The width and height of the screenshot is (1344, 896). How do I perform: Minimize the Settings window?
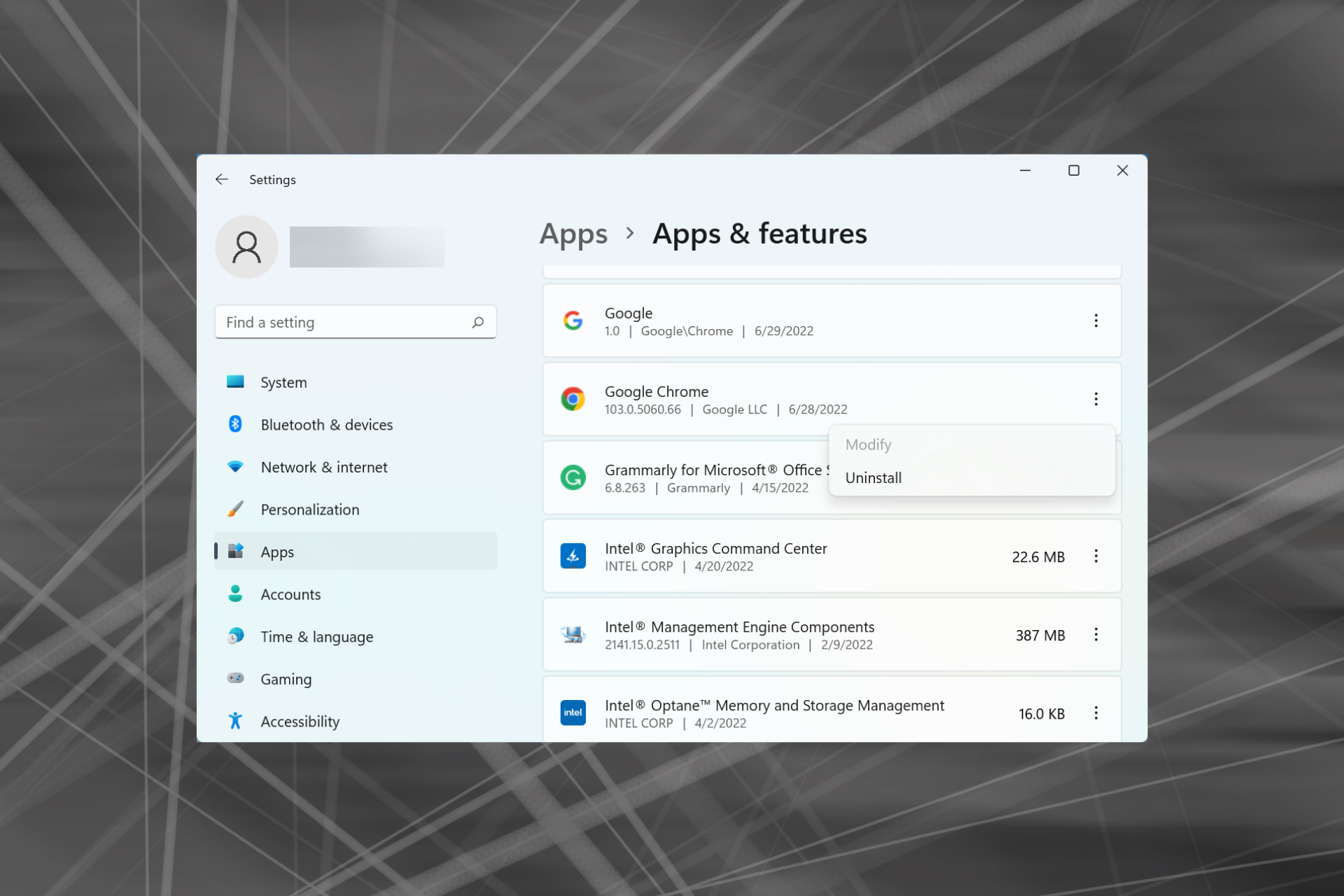click(x=1025, y=170)
